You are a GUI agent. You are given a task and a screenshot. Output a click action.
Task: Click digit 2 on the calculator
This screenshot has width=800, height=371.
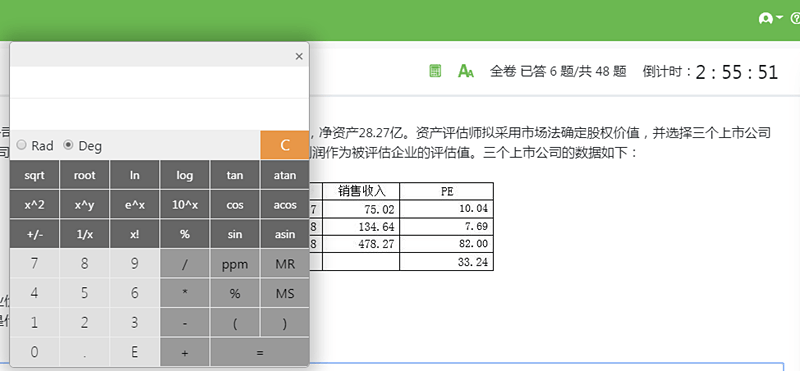(85, 323)
